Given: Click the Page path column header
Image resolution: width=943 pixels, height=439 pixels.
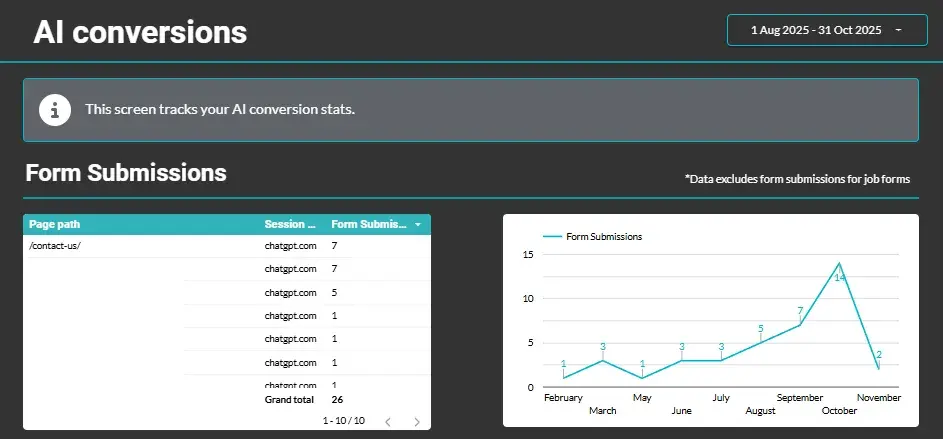Looking at the screenshot, I should (55, 224).
